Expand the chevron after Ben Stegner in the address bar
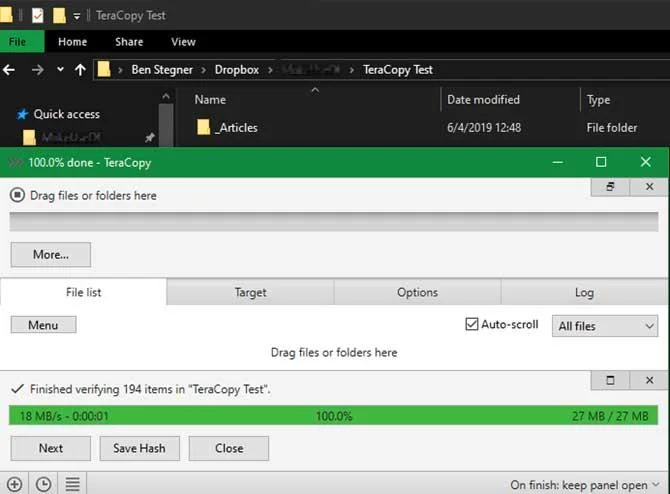This screenshot has width=670, height=494. pos(204,70)
